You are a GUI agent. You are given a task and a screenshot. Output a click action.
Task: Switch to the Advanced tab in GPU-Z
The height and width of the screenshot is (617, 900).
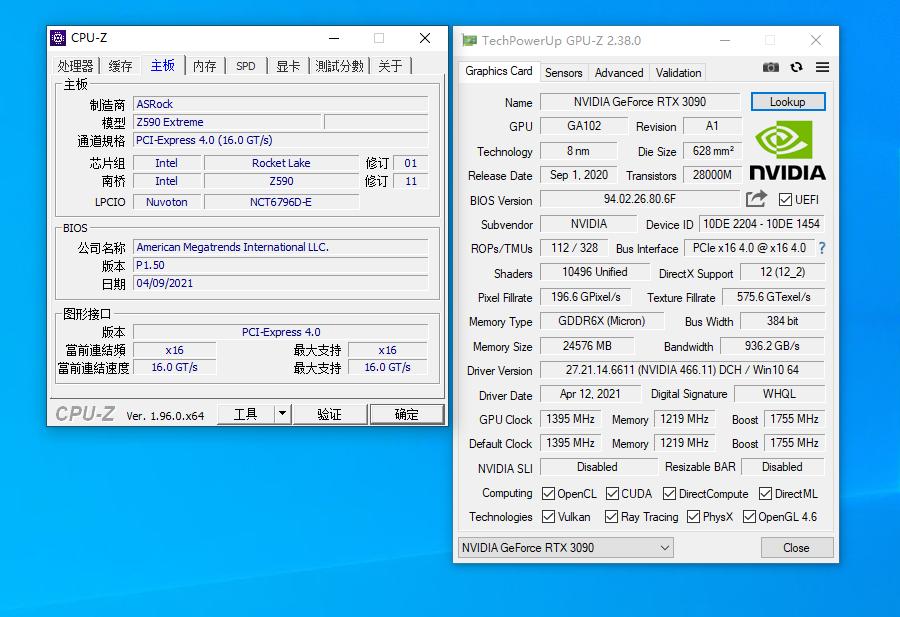coord(619,73)
